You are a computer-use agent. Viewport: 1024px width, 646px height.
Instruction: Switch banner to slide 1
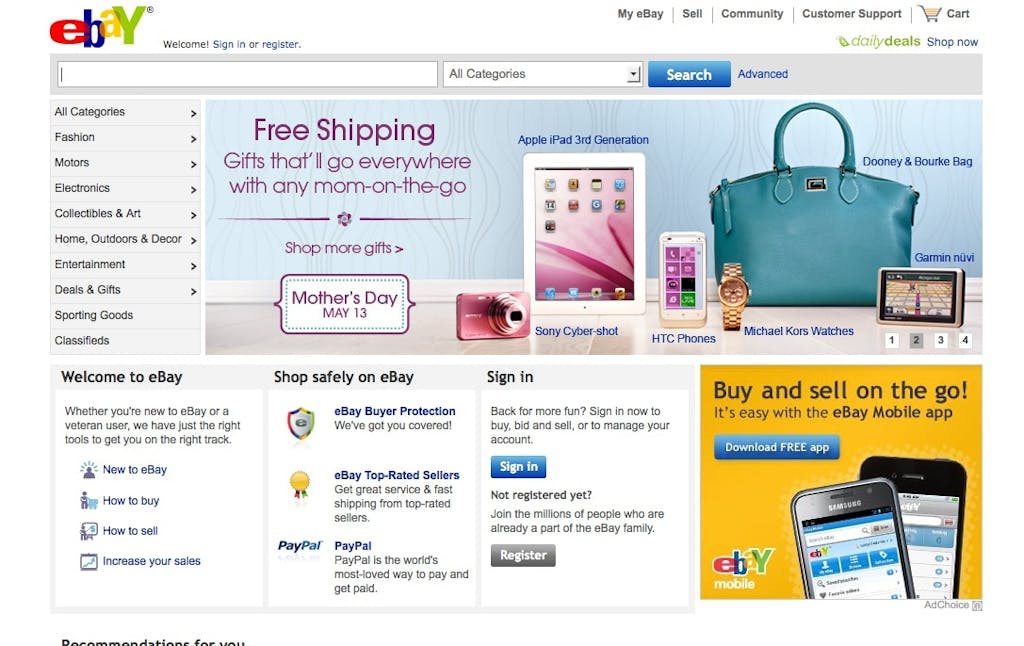coord(891,340)
